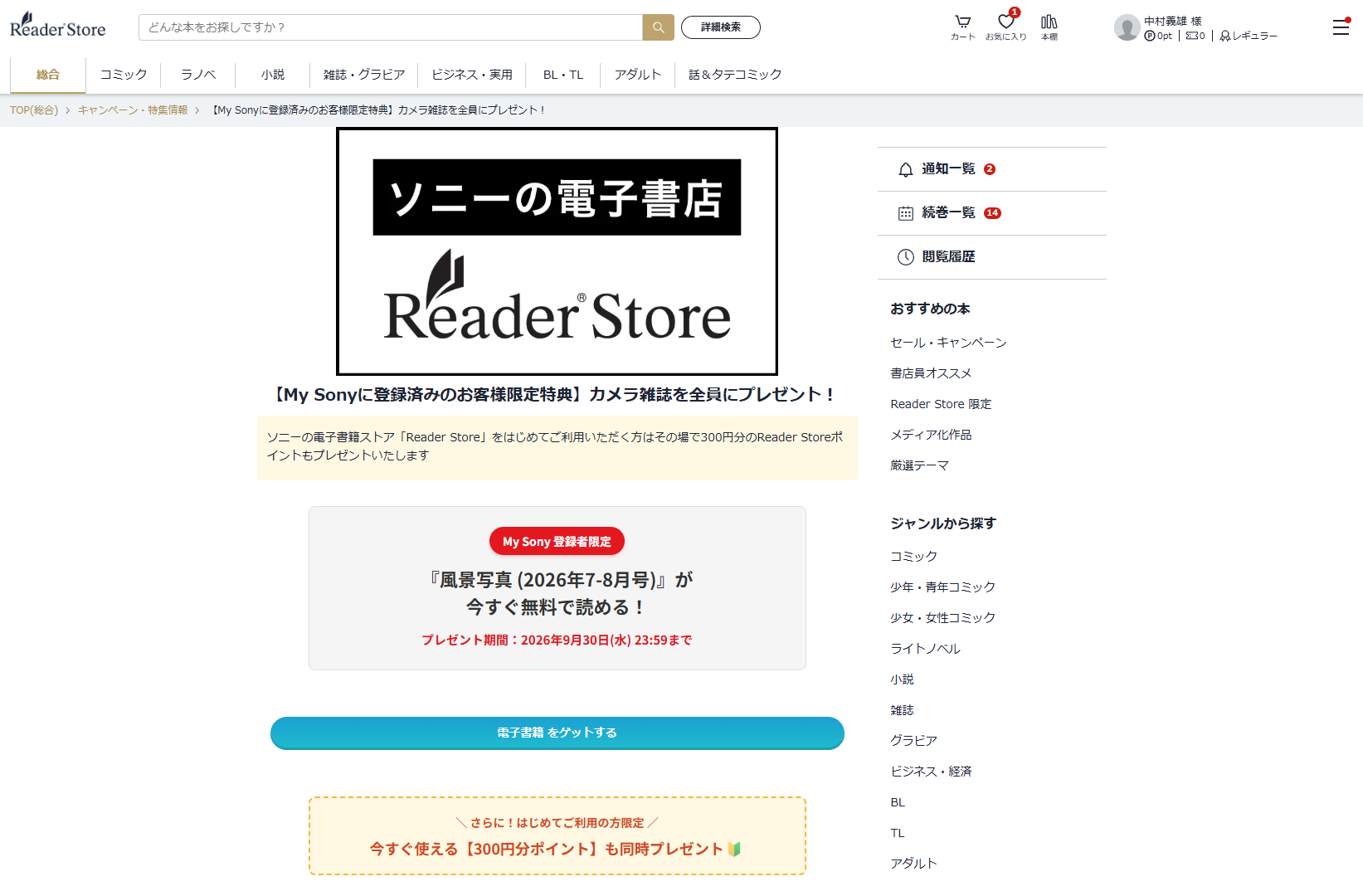This screenshot has width=1363, height=896.
Task: Click 小説 genre link in sidebar
Action: pyautogui.click(x=902, y=679)
